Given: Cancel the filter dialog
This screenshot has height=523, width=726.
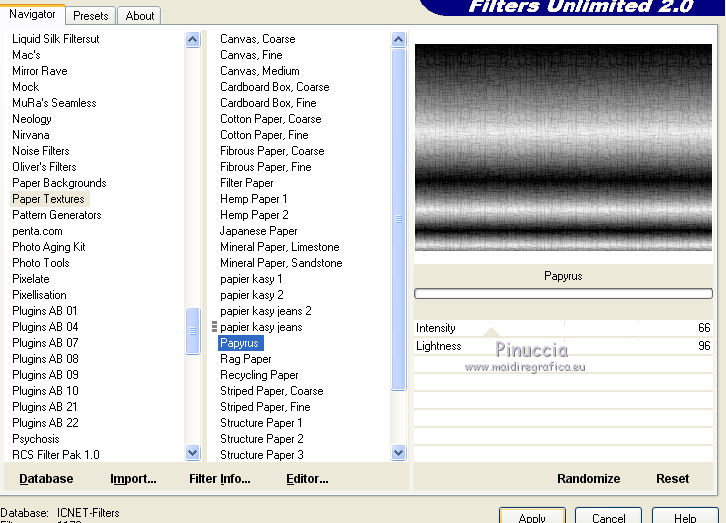Looking at the screenshot, I should click(608, 516).
